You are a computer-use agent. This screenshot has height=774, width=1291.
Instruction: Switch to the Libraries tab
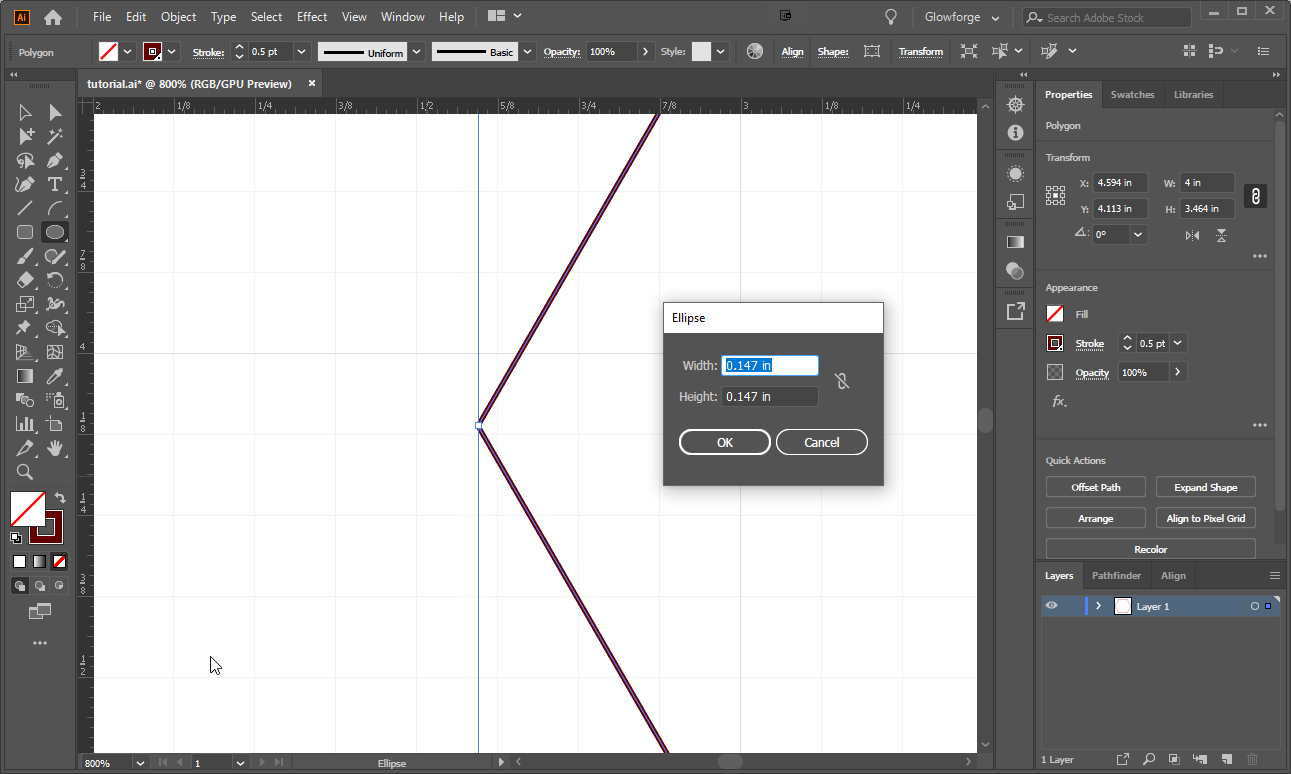pyautogui.click(x=1193, y=94)
